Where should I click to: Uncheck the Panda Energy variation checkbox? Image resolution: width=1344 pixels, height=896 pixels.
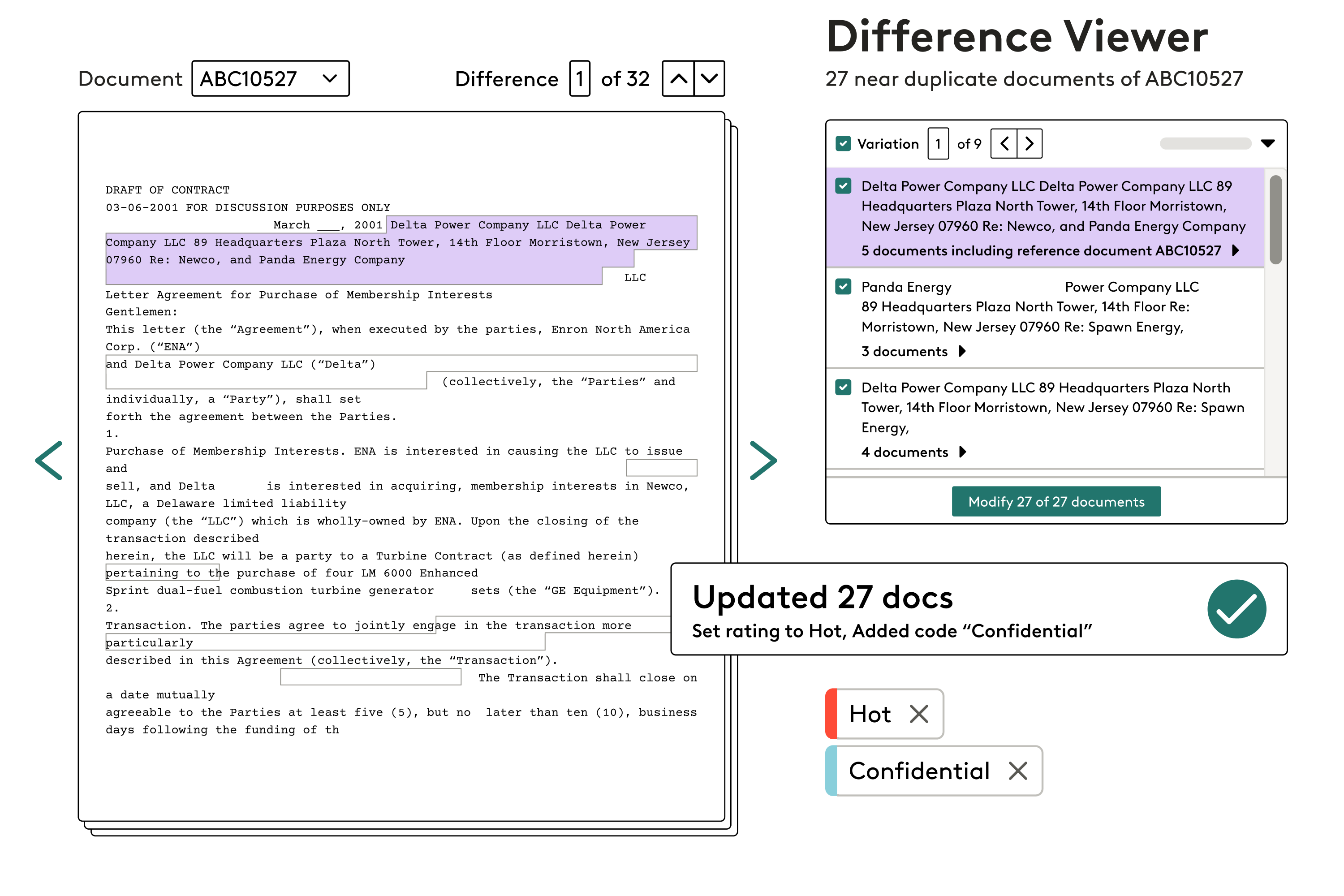[843, 286]
